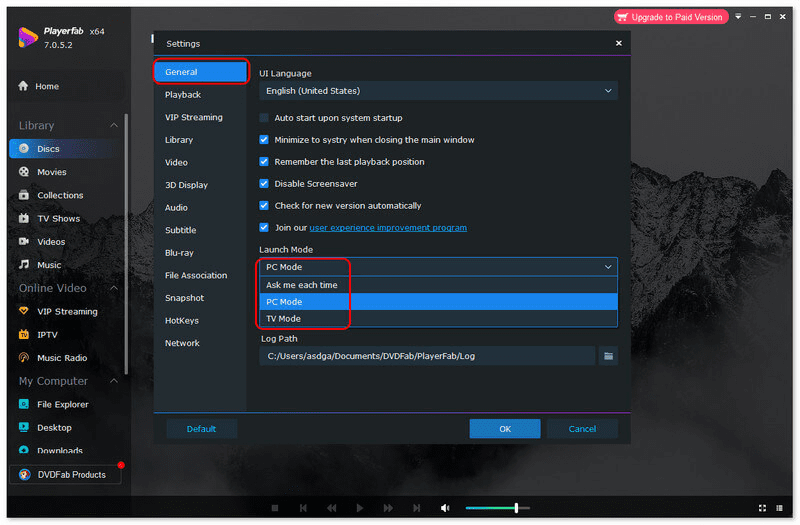The height and width of the screenshot is (525, 800).
Task: Open the UI Language dropdown
Action: [438, 91]
